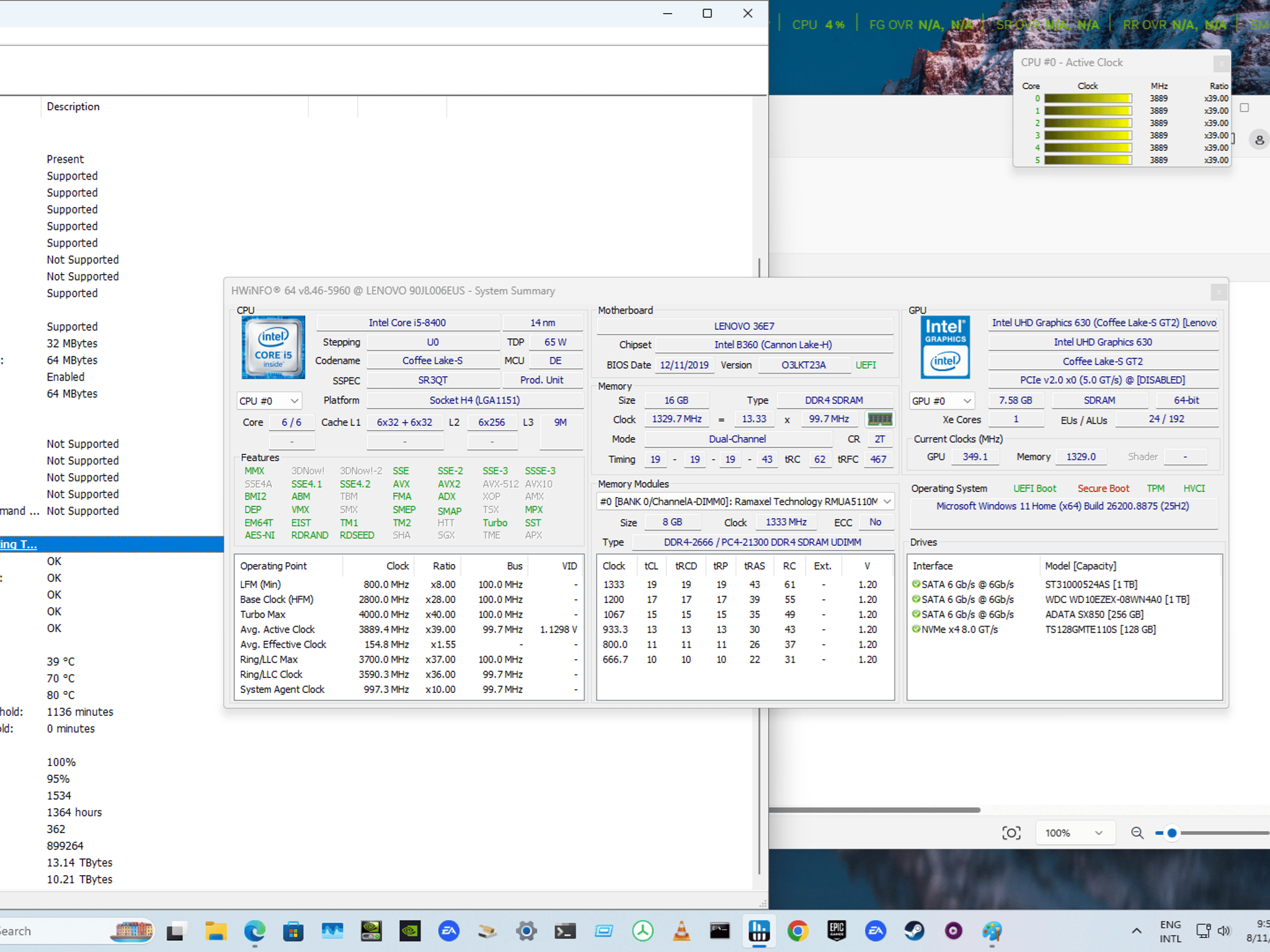This screenshot has height=952, width=1270.
Task: Open memory module details chip icon
Action: pyautogui.click(x=879, y=420)
